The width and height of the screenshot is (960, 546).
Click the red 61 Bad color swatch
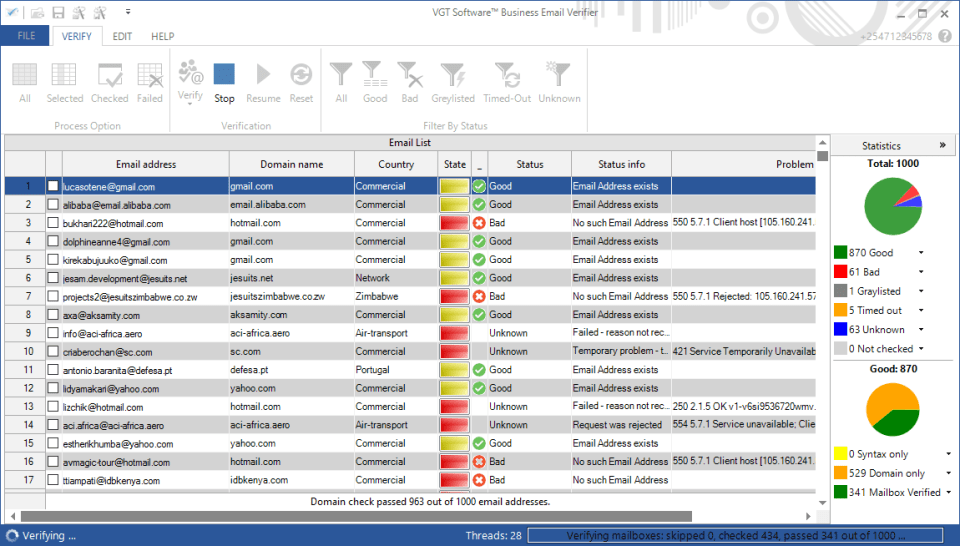840,271
